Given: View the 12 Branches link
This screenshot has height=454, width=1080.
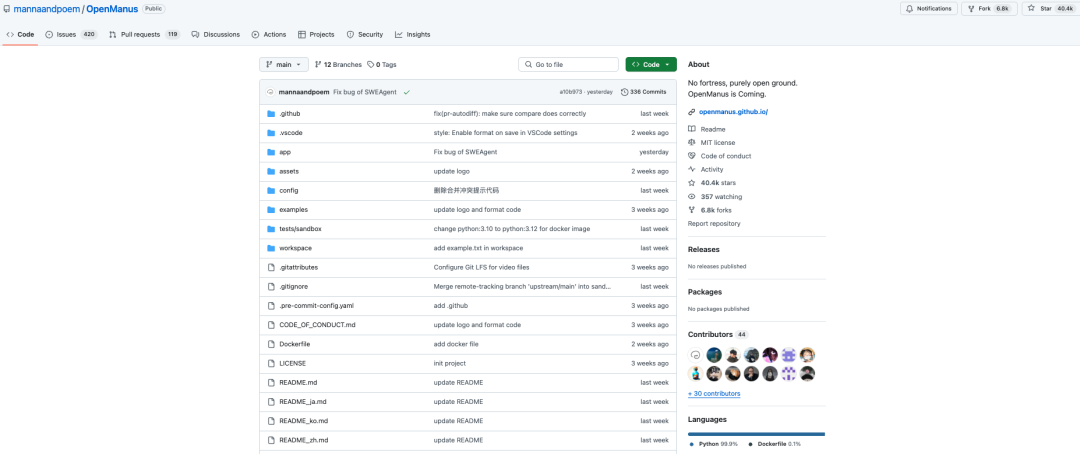Looking at the screenshot, I should pyautogui.click(x=338, y=65).
